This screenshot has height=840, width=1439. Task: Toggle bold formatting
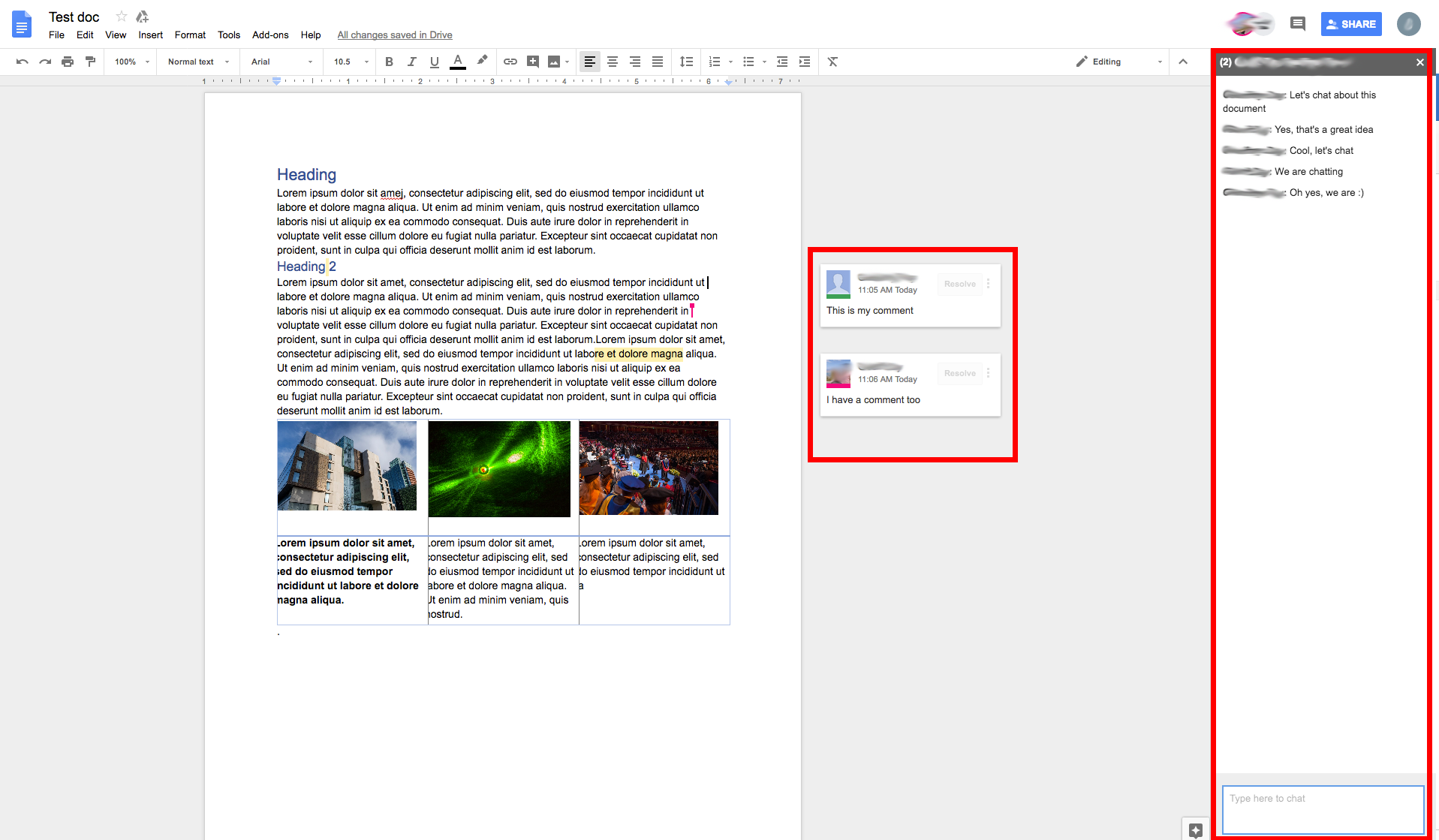[389, 62]
